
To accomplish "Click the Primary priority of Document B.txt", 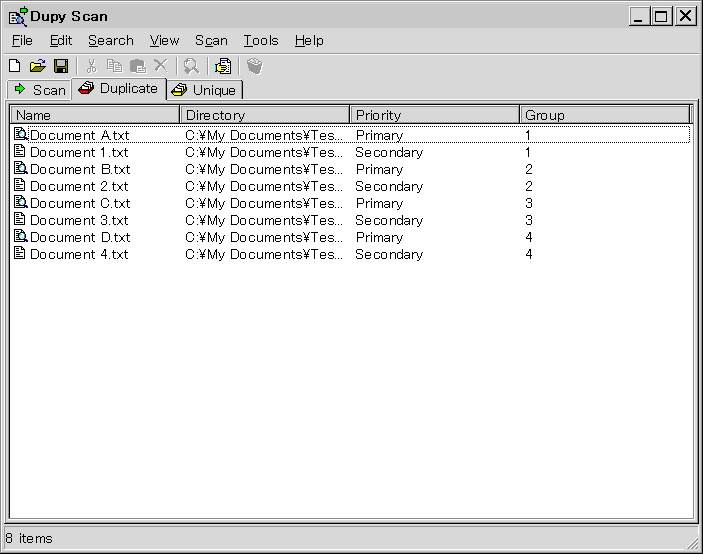I will click(x=379, y=169).
